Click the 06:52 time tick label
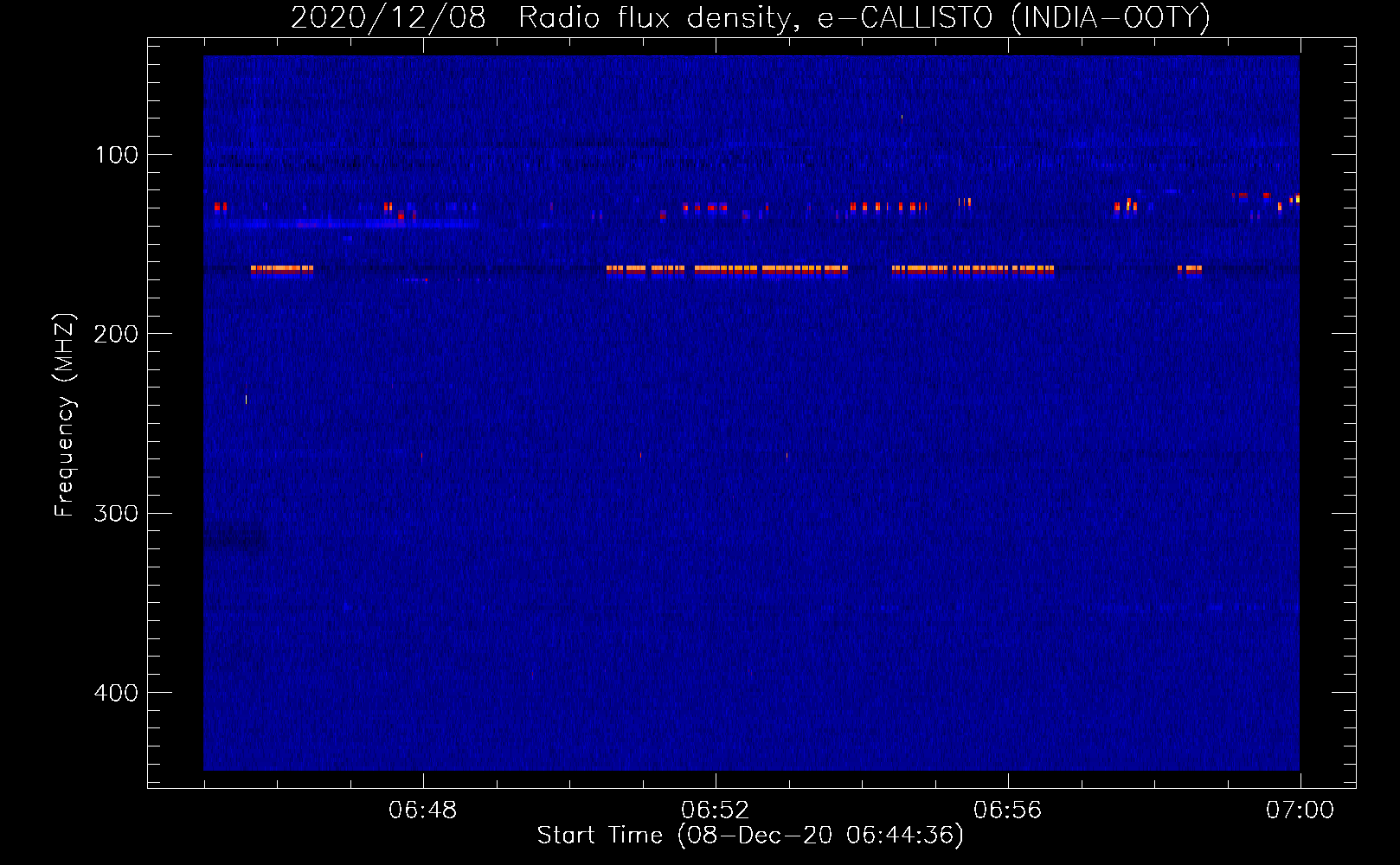 coord(716,811)
